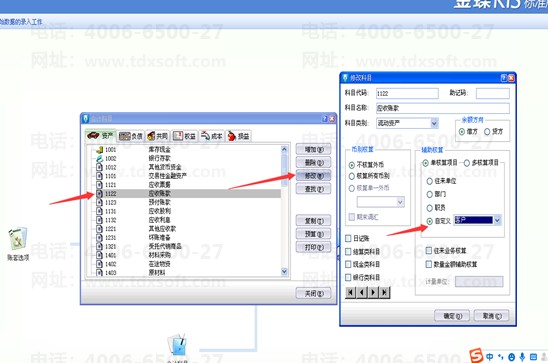
Task: Click the document icon of account 1121
Action: (99, 184)
